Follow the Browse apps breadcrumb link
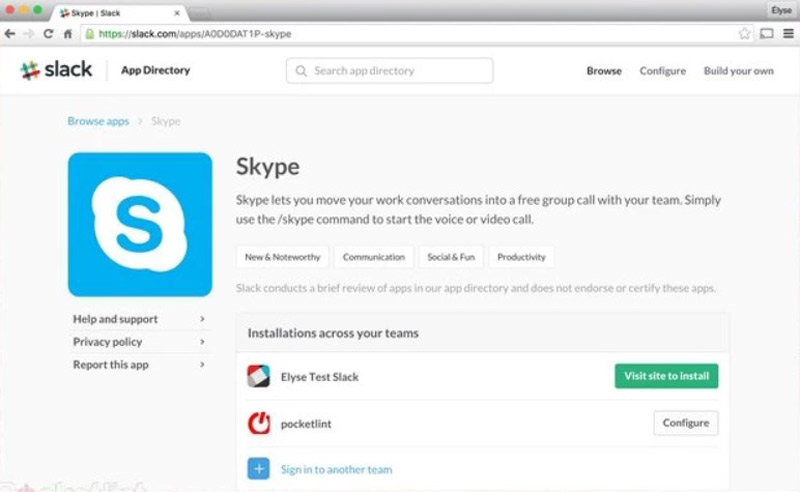This screenshot has width=800, height=492. (98, 121)
